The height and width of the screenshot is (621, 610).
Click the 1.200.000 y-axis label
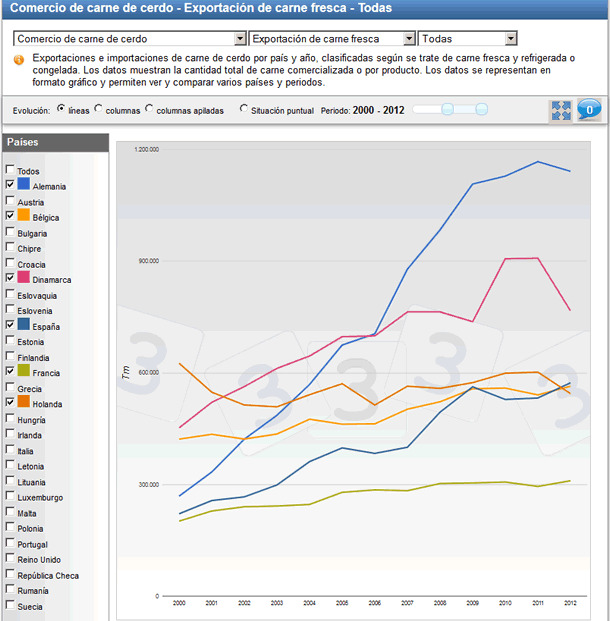[147, 149]
